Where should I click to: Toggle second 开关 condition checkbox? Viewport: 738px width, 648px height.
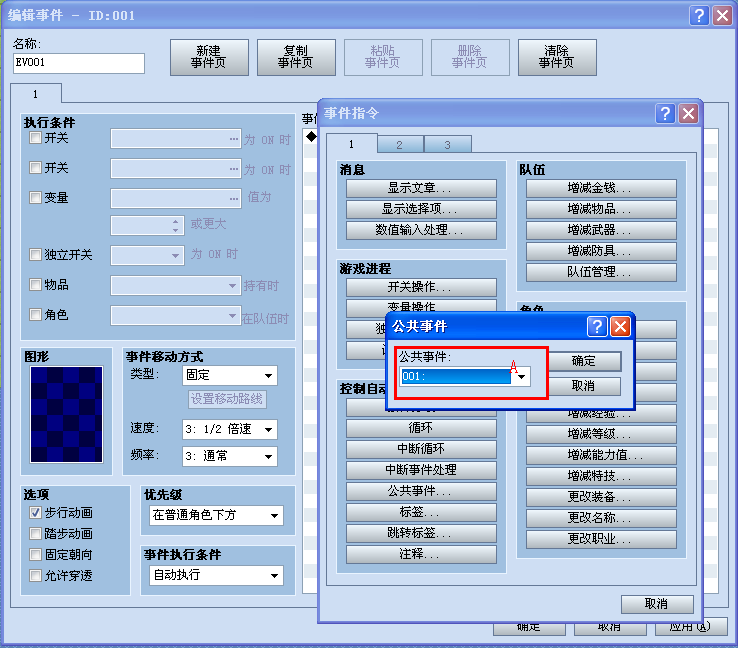(35, 168)
